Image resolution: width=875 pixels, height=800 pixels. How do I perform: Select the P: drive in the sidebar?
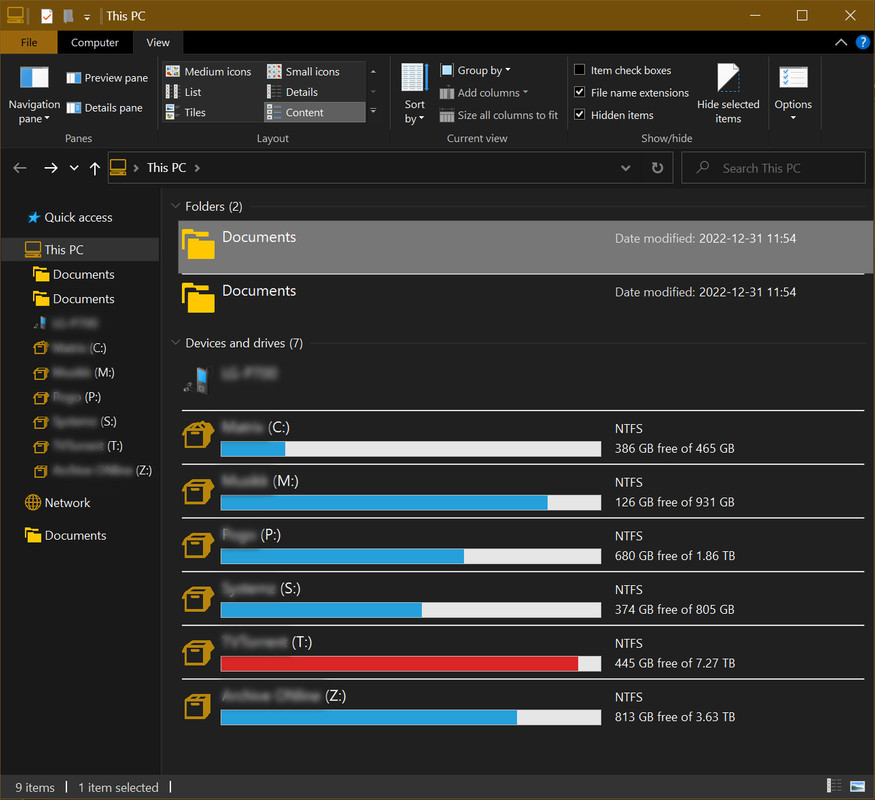pos(68,397)
